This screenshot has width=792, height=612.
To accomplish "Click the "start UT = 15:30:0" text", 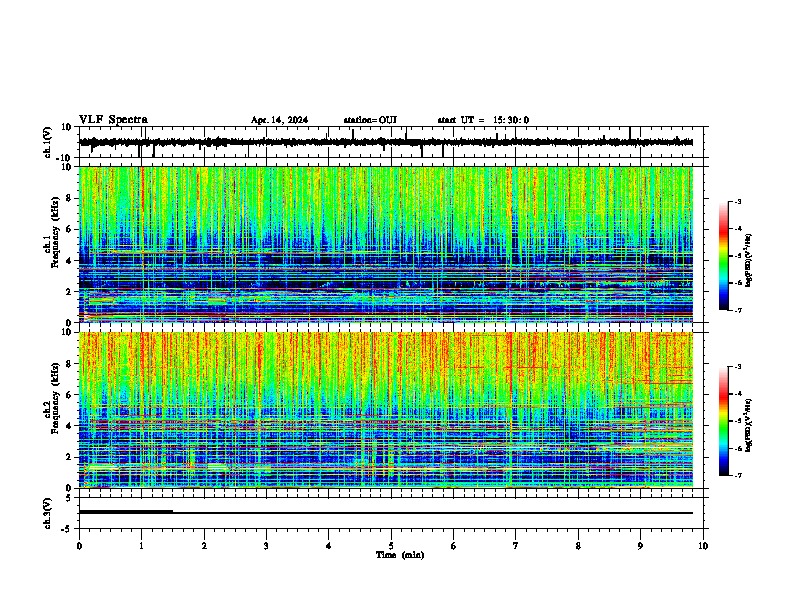I will [483, 120].
